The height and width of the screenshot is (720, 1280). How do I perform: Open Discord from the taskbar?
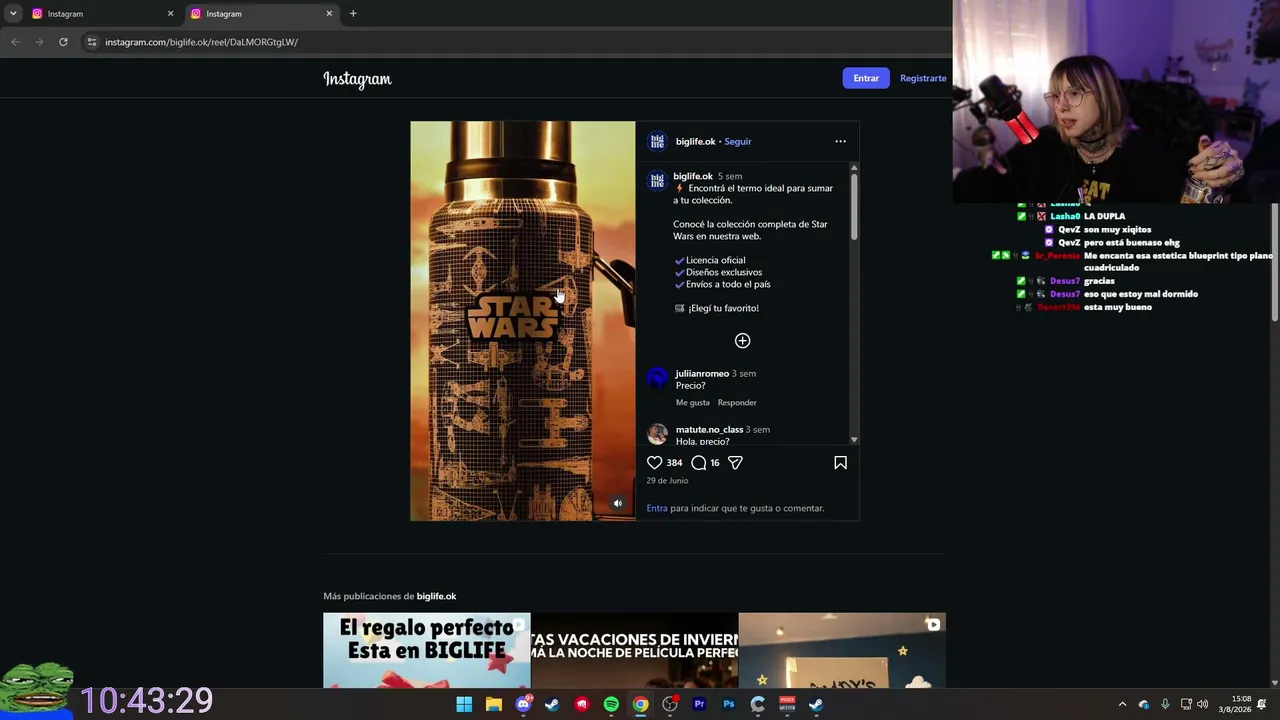(x=523, y=704)
